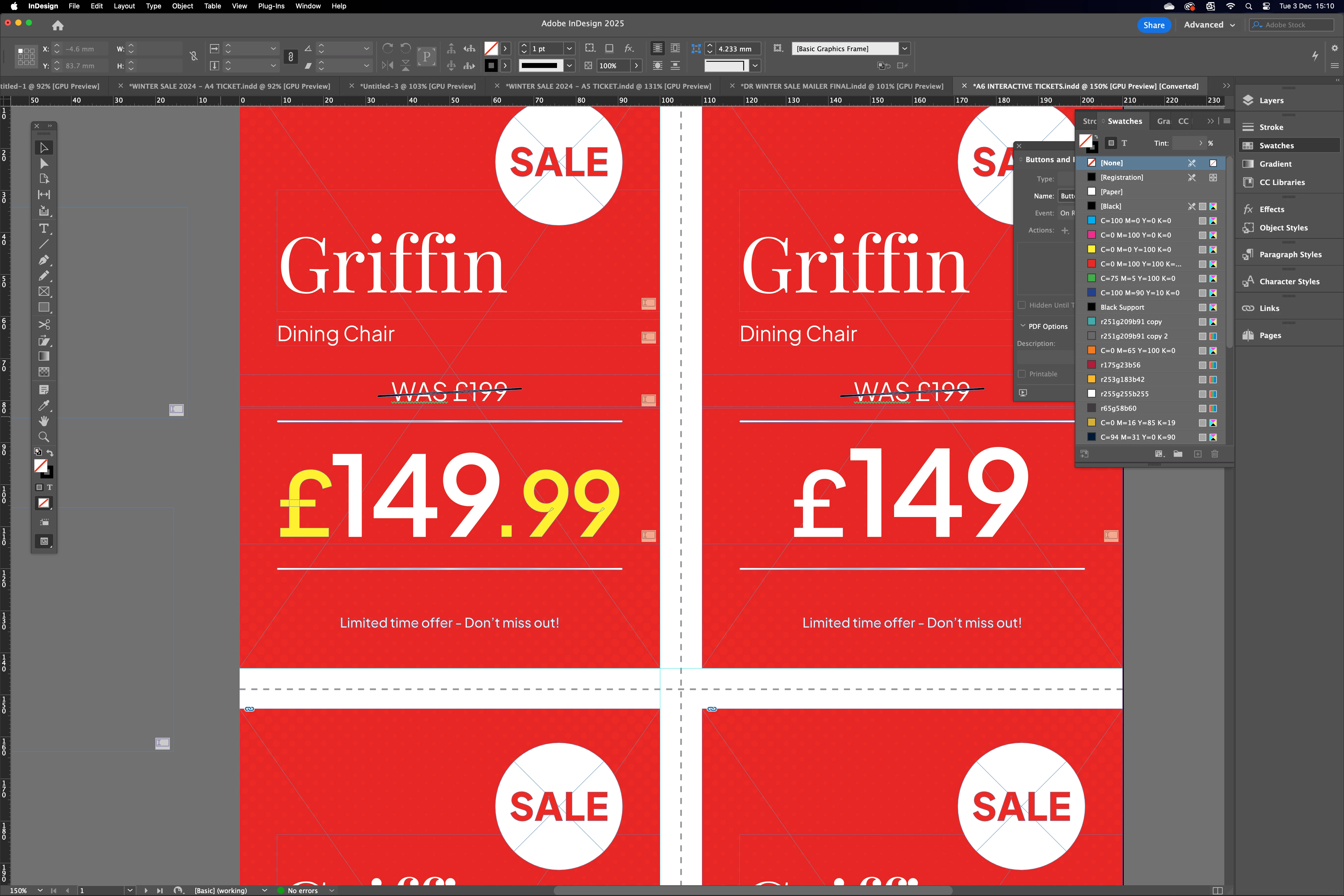
Task: Click the effects fx icon in control bar
Action: [x=629, y=49]
